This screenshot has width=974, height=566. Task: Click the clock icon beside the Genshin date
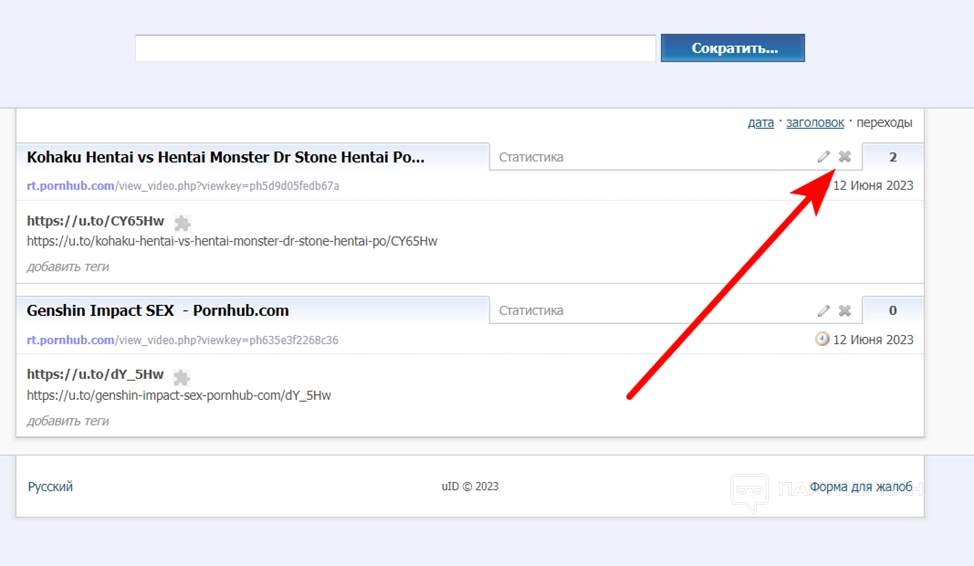click(822, 339)
